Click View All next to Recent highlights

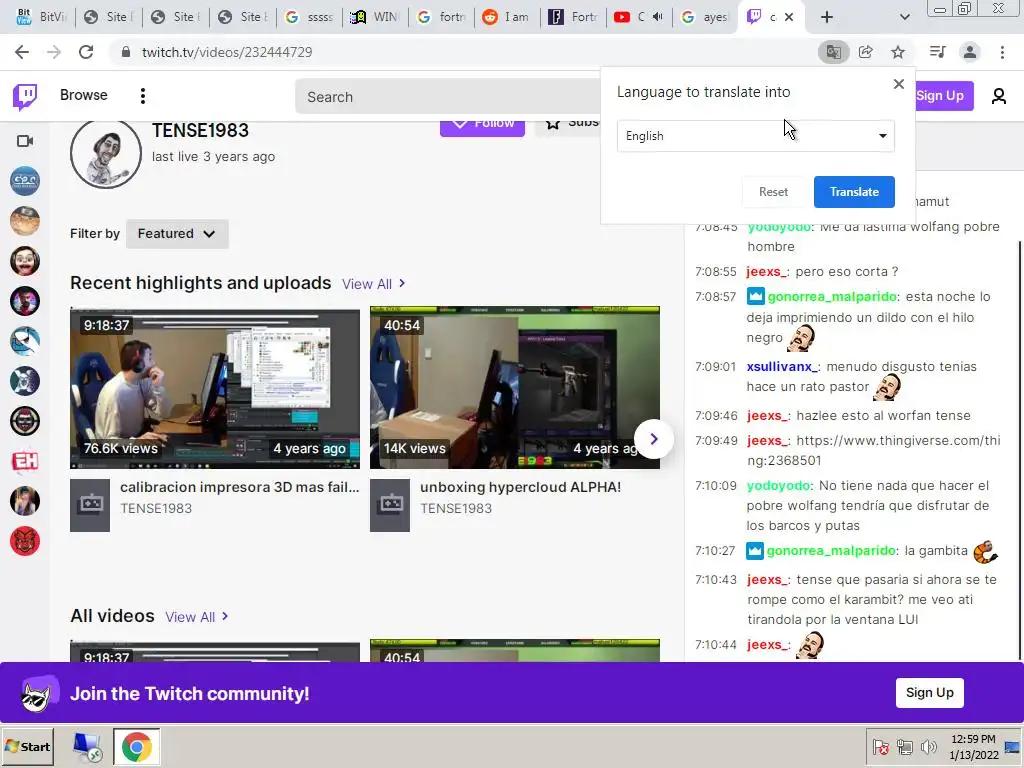(374, 284)
